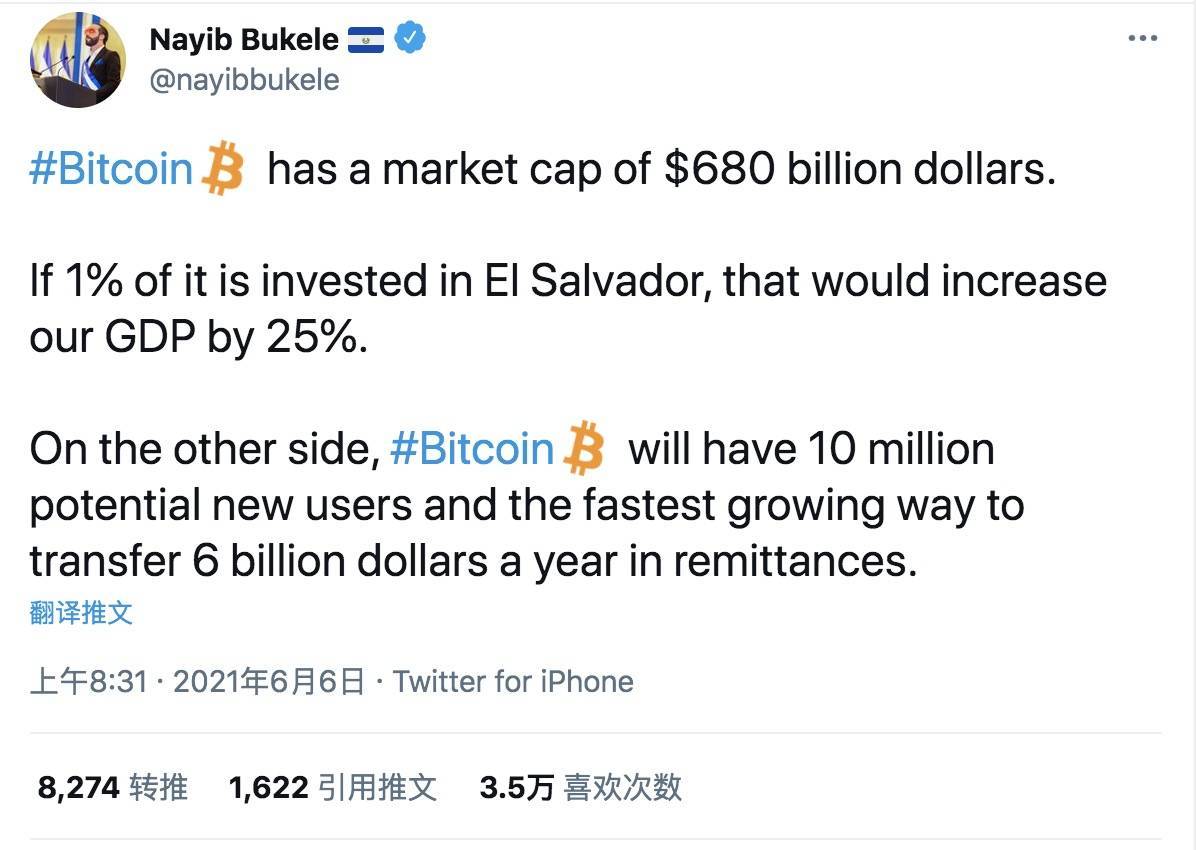This screenshot has height=850, width=1196.
Task: Click the El Salvador flag emoji in the name
Action: (x=365, y=38)
